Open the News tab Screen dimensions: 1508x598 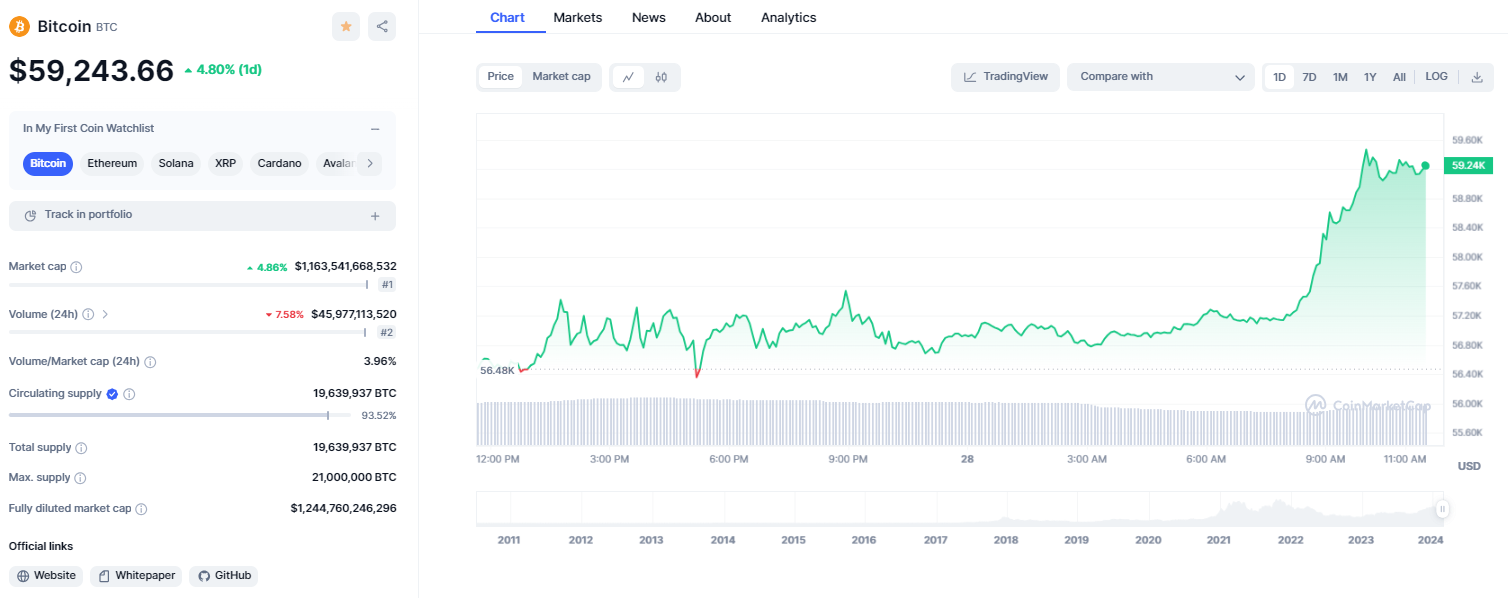point(649,17)
